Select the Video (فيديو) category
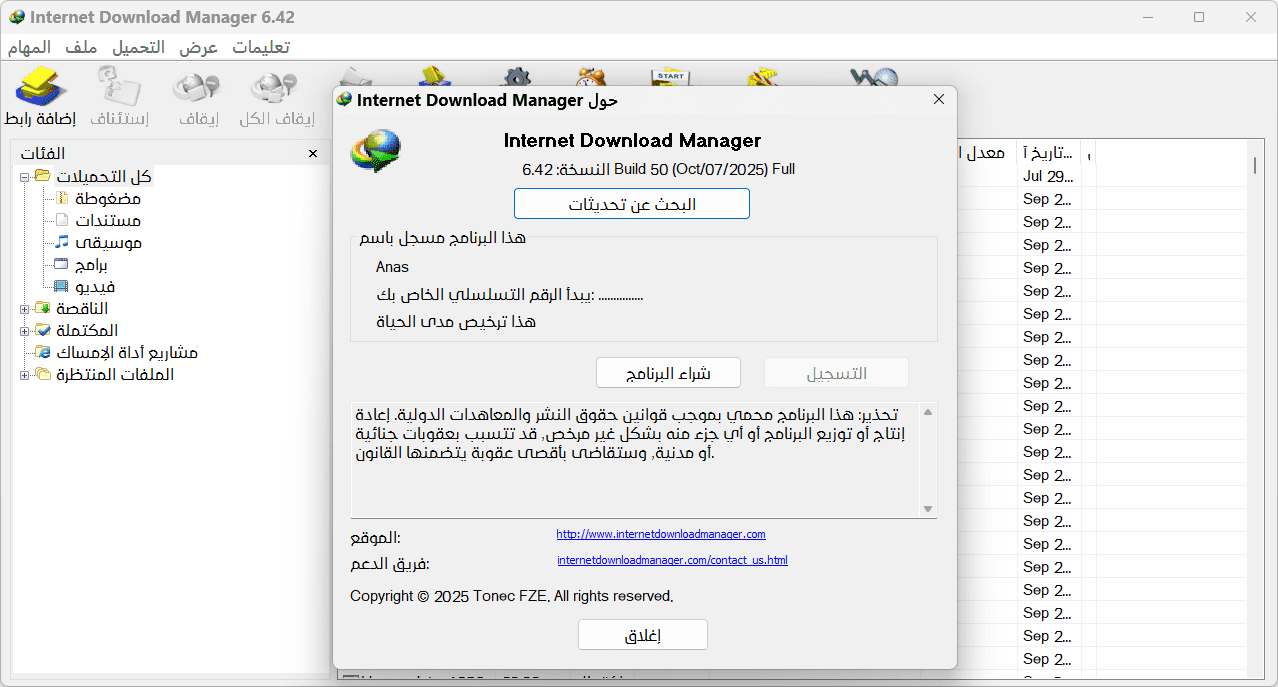The image size is (1278, 687). pos(97,287)
